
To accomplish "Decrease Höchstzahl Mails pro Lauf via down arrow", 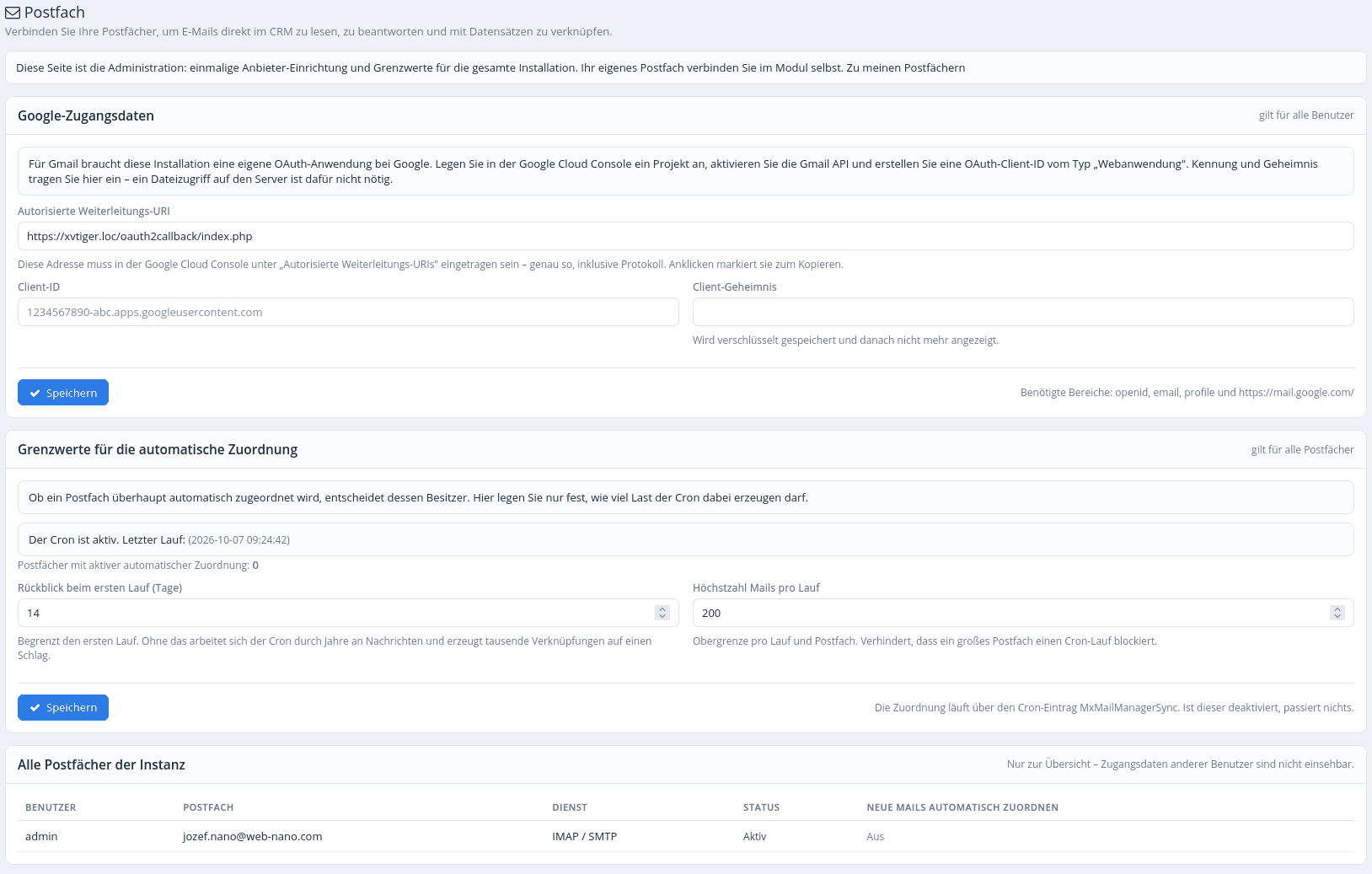I will point(1337,617).
